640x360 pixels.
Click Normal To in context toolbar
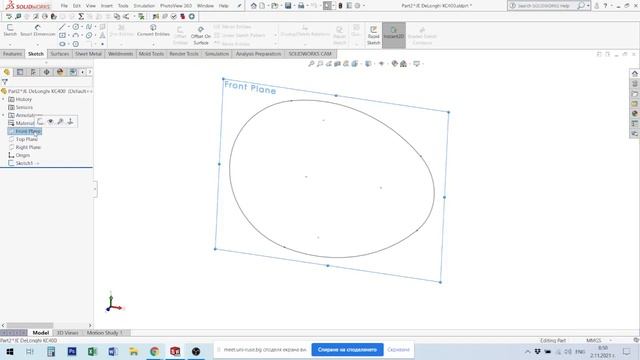tap(70, 122)
